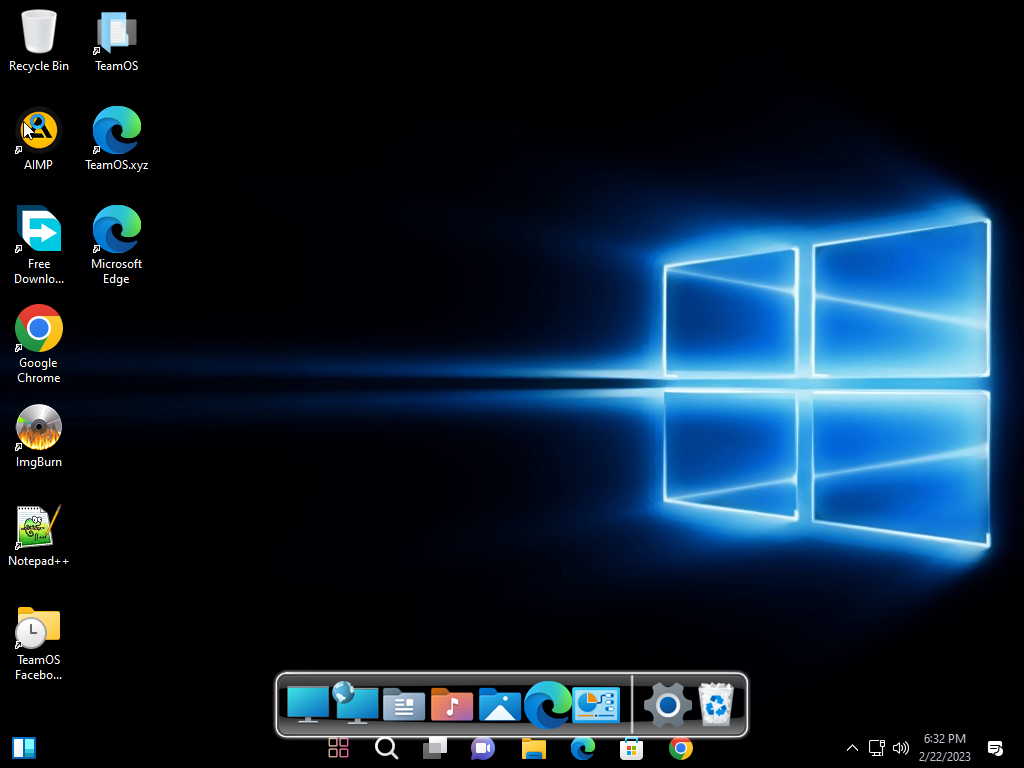Image resolution: width=1024 pixels, height=768 pixels.
Task: Select the TeamOS Facebook folder shortcut
Action: point(39,644)
